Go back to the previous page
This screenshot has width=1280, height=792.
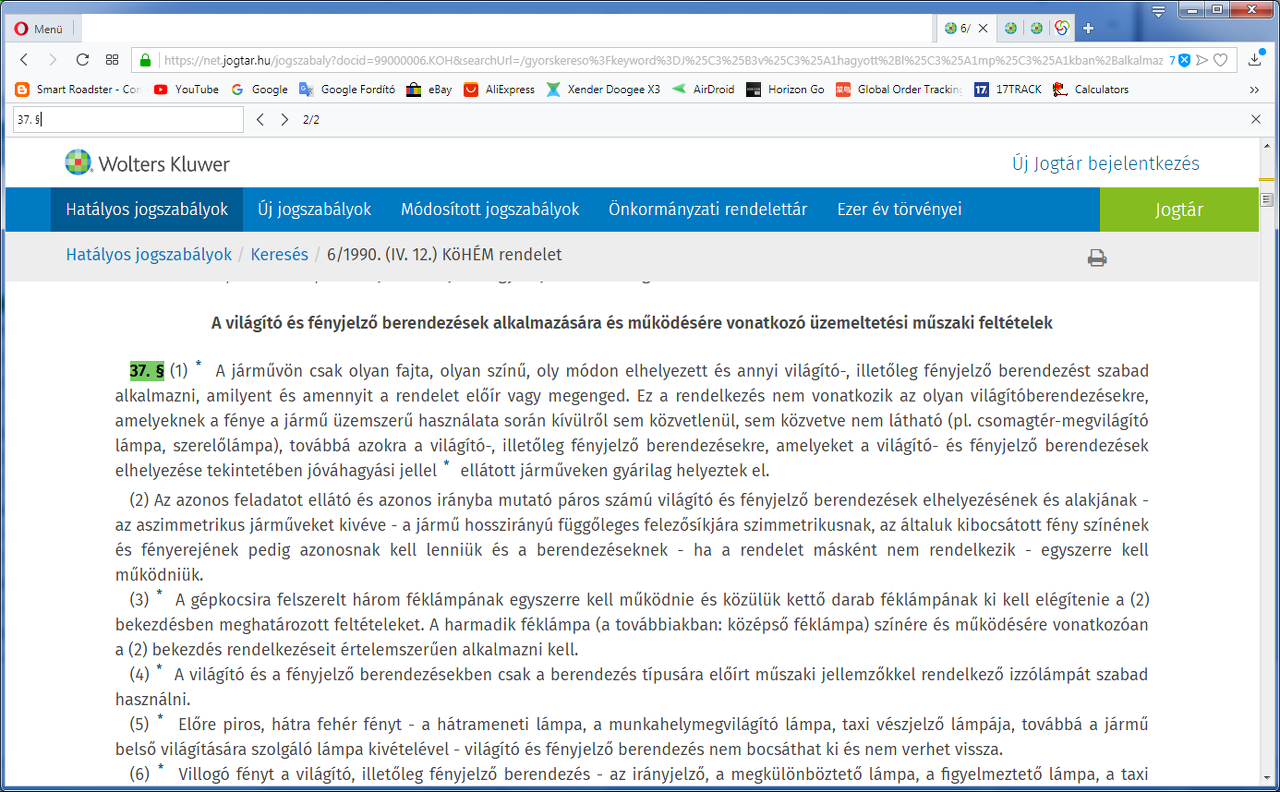[24, 60]
